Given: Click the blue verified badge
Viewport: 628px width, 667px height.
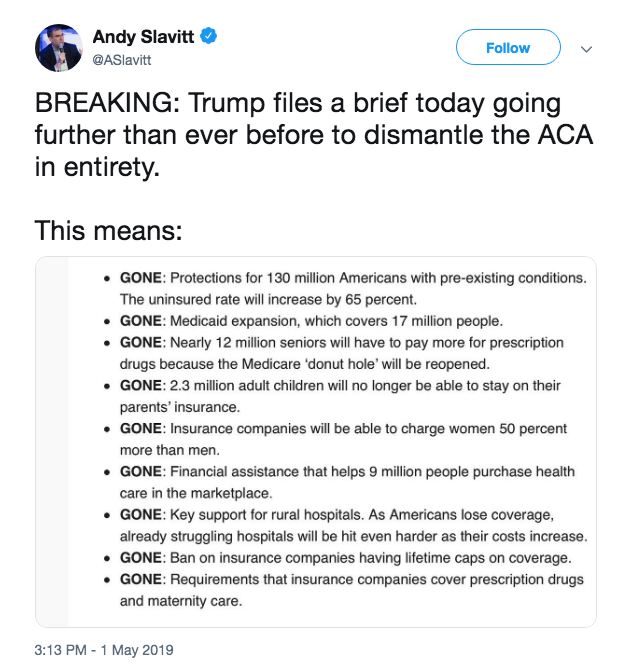Looking at the screenshot, I should (x=208, y=37).
